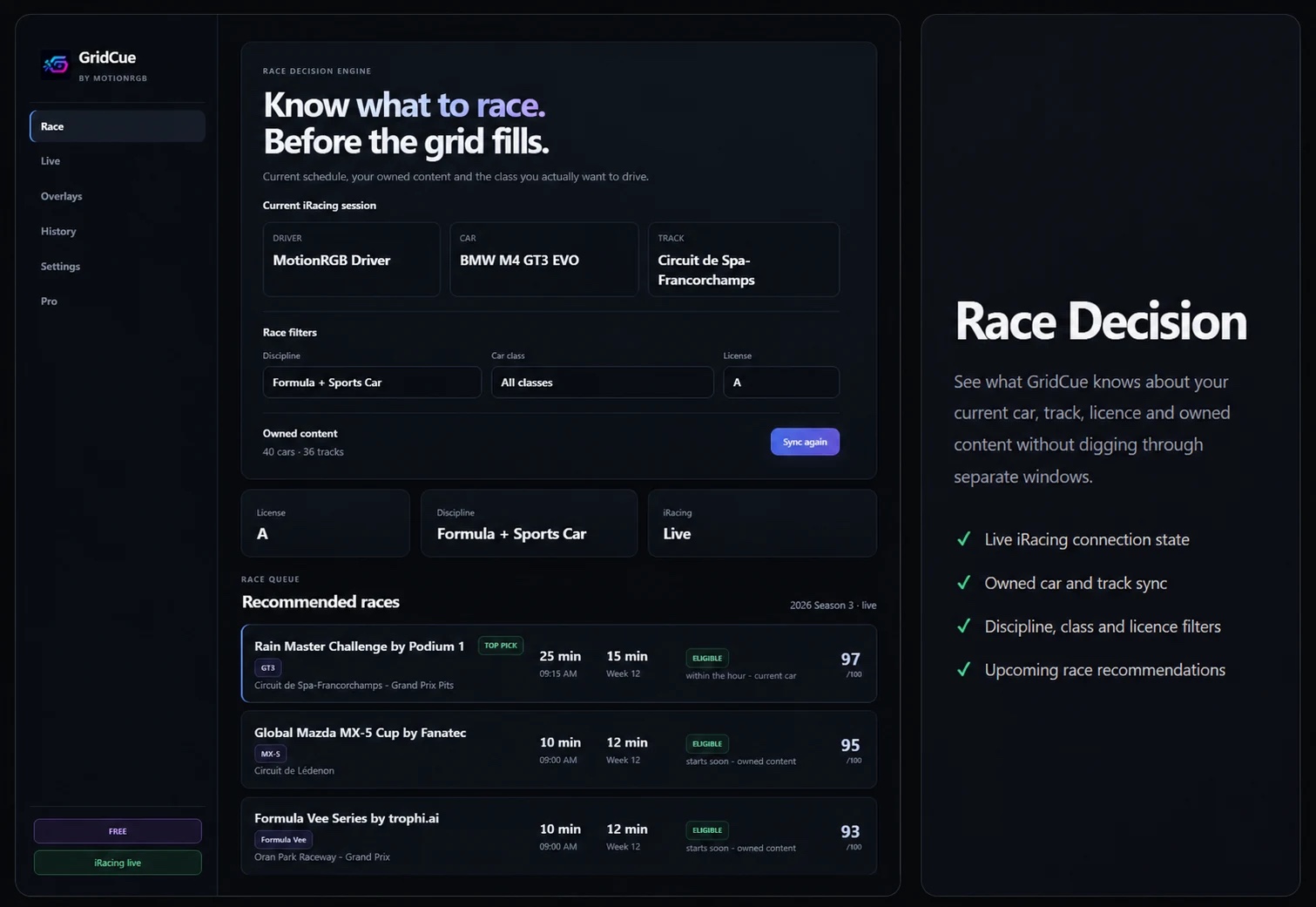Click the FREE plan badge
Viewport: 1316px width, 907px height.
coord(118,831)
